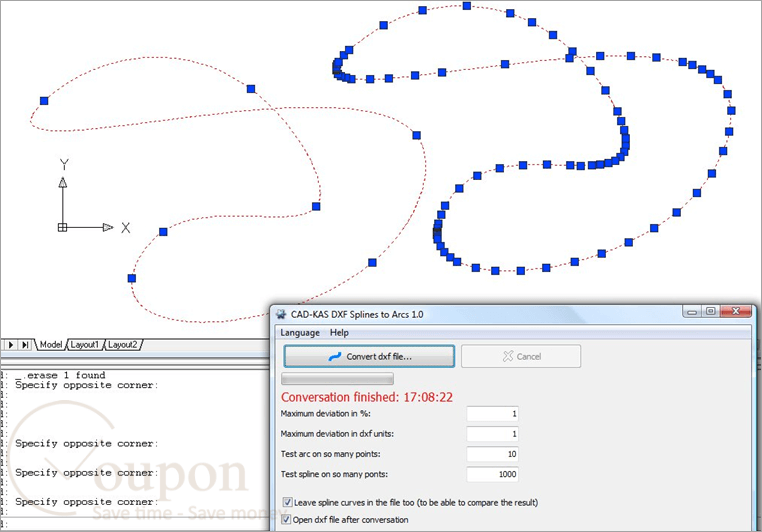Click the CAD-KAS app icon in title bar

(281, 314)
